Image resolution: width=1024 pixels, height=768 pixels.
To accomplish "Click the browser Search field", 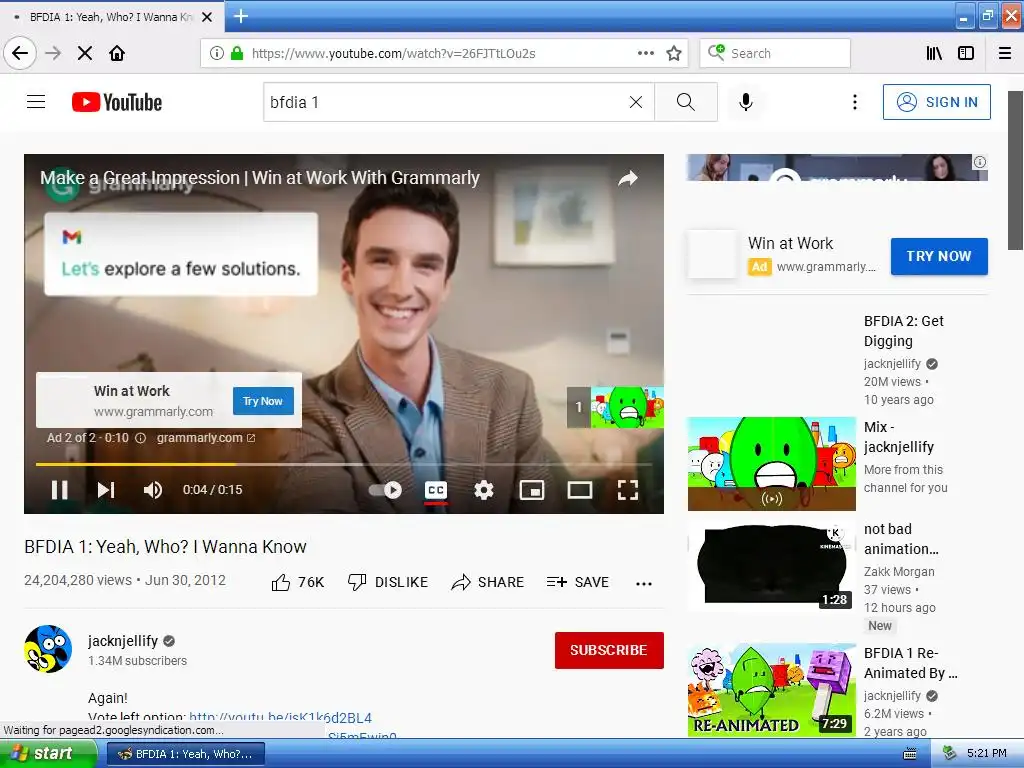I will (x=775, y=53).
